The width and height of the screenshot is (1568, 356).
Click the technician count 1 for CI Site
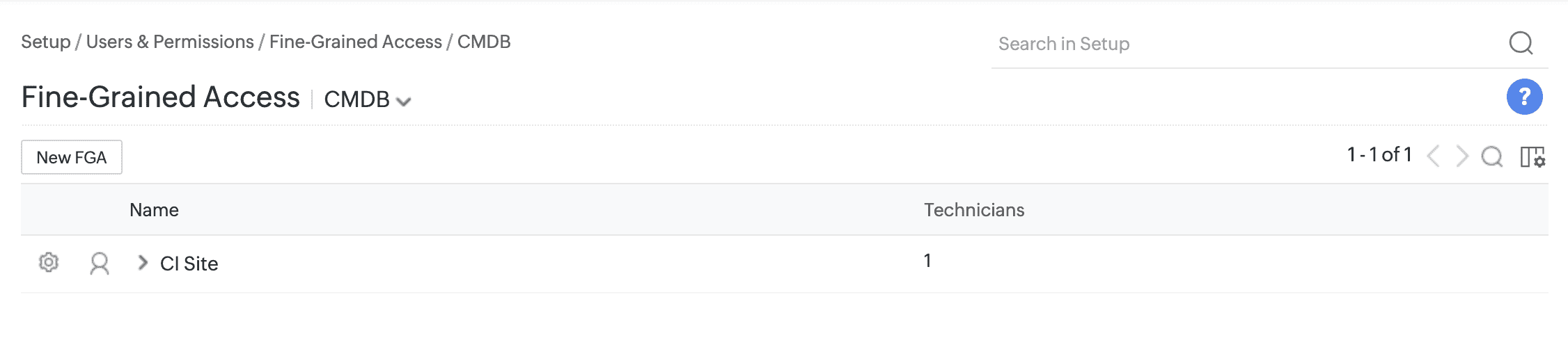[927, 261]
